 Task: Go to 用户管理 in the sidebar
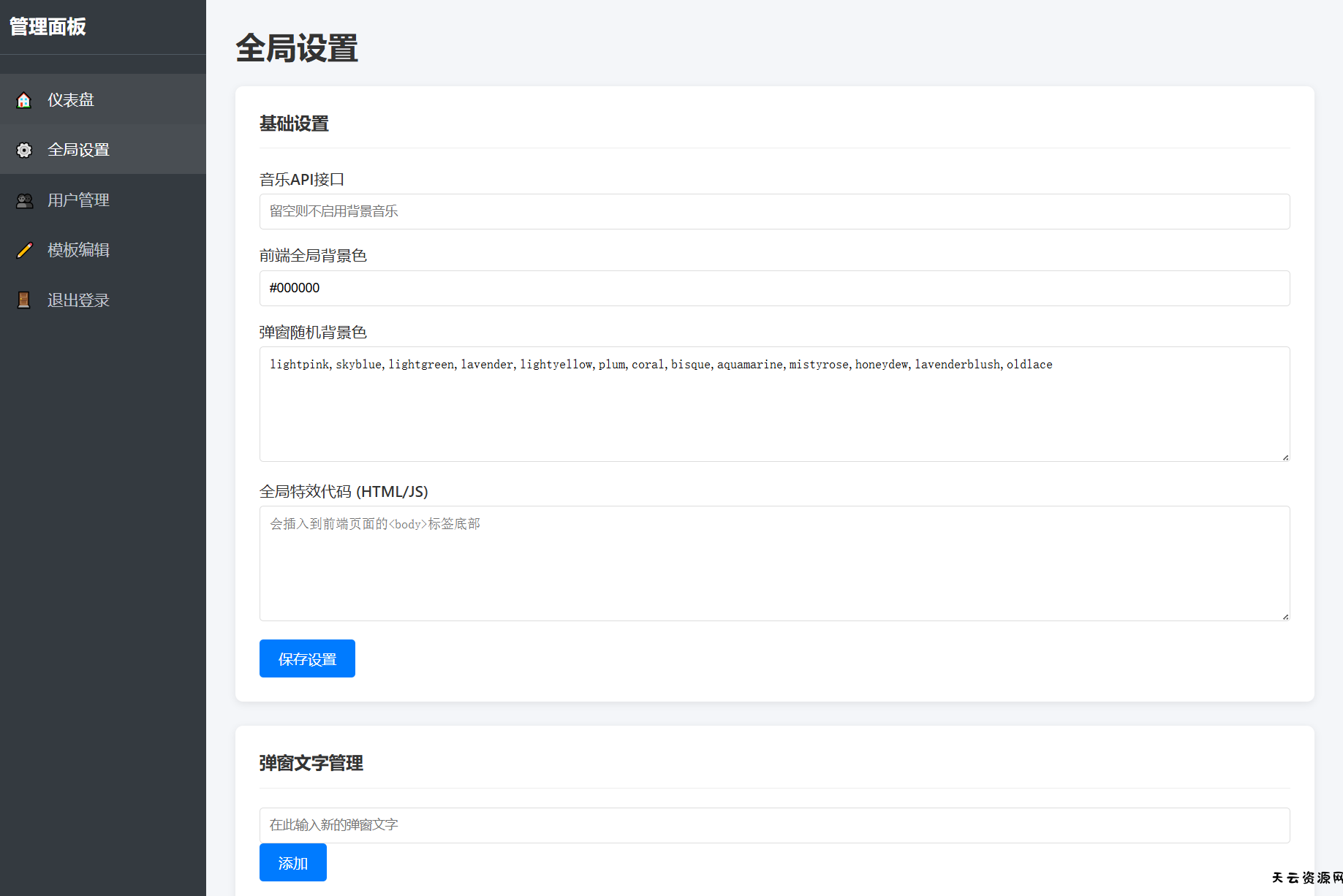[x=78, y=200]
